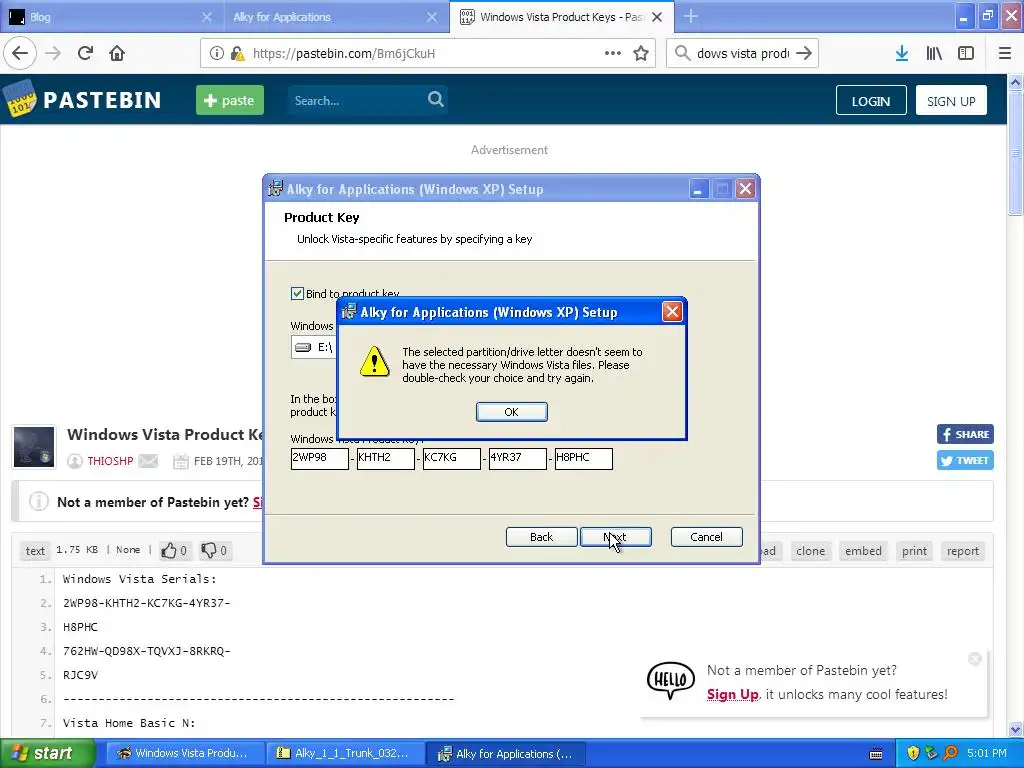The height and width of the screenshot is (768, 1024).
Task: Click the SIGN UP button
Action: [951, 101]
